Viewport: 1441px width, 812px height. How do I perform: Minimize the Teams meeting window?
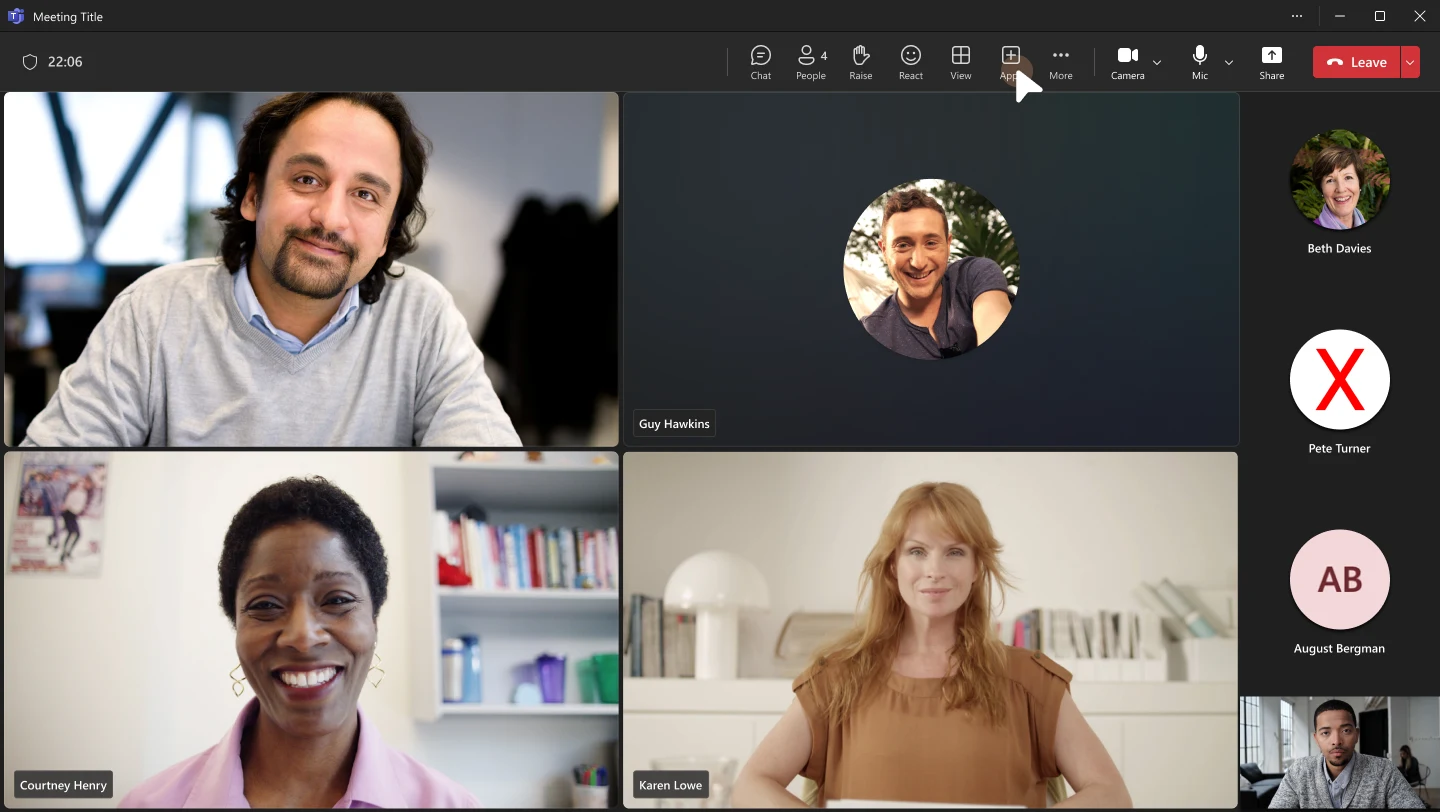[x=1340, y=16]
